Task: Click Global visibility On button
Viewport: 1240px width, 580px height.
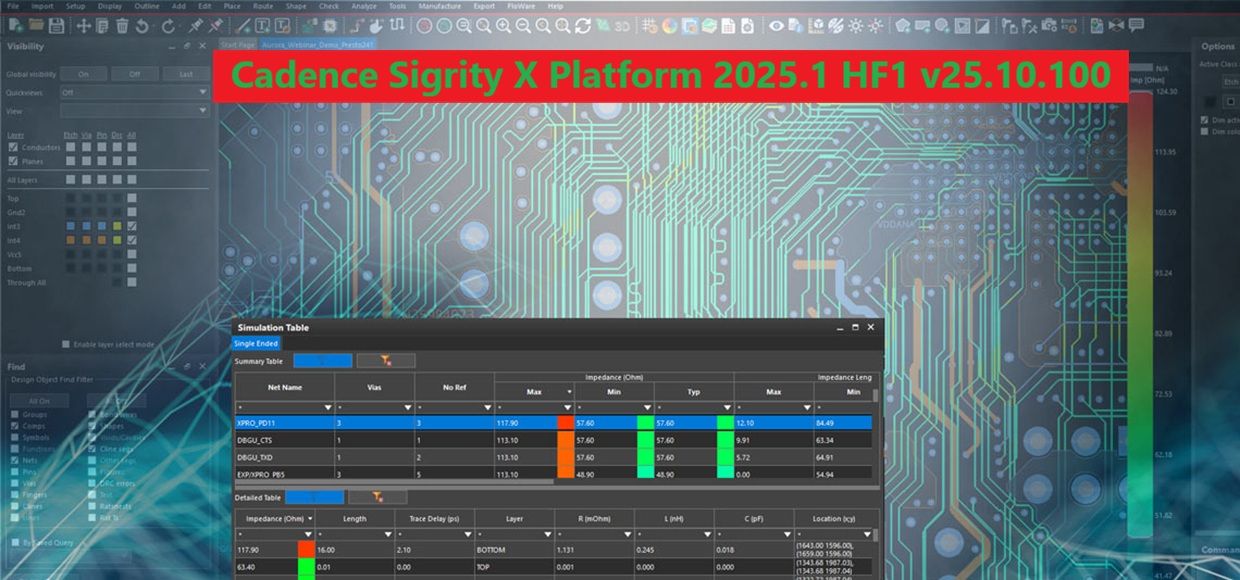Action: point(83,74)
